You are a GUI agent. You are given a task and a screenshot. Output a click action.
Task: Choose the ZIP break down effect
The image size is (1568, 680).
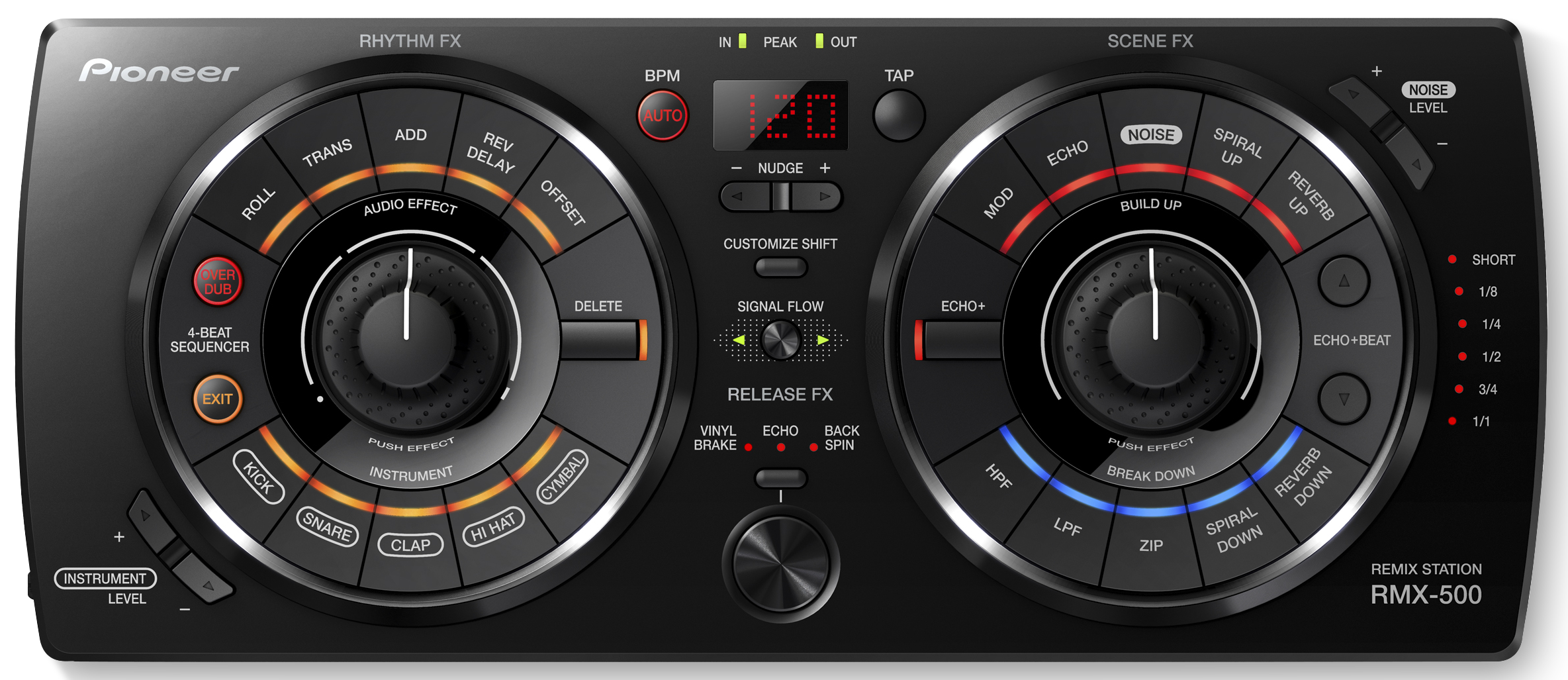tap(1151, 546)
